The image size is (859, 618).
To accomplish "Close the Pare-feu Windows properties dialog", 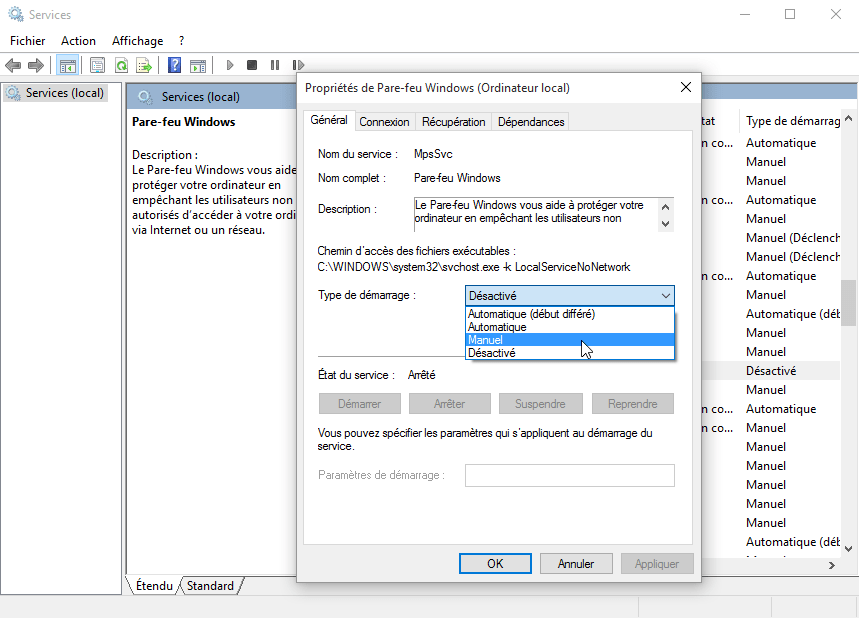I will pos(686,88).
